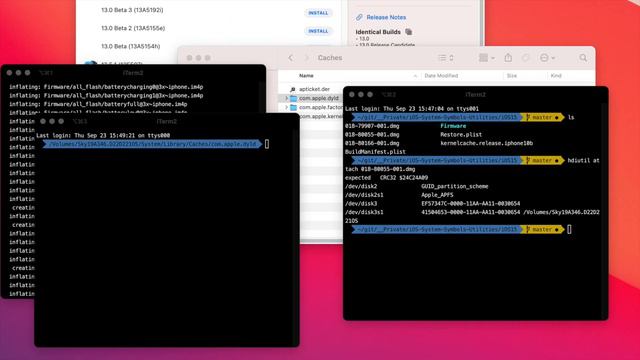Click 018-80166-001.dmg in terminal listing
The width and height of the screenshot is (640, 360).
coord(372,143)
